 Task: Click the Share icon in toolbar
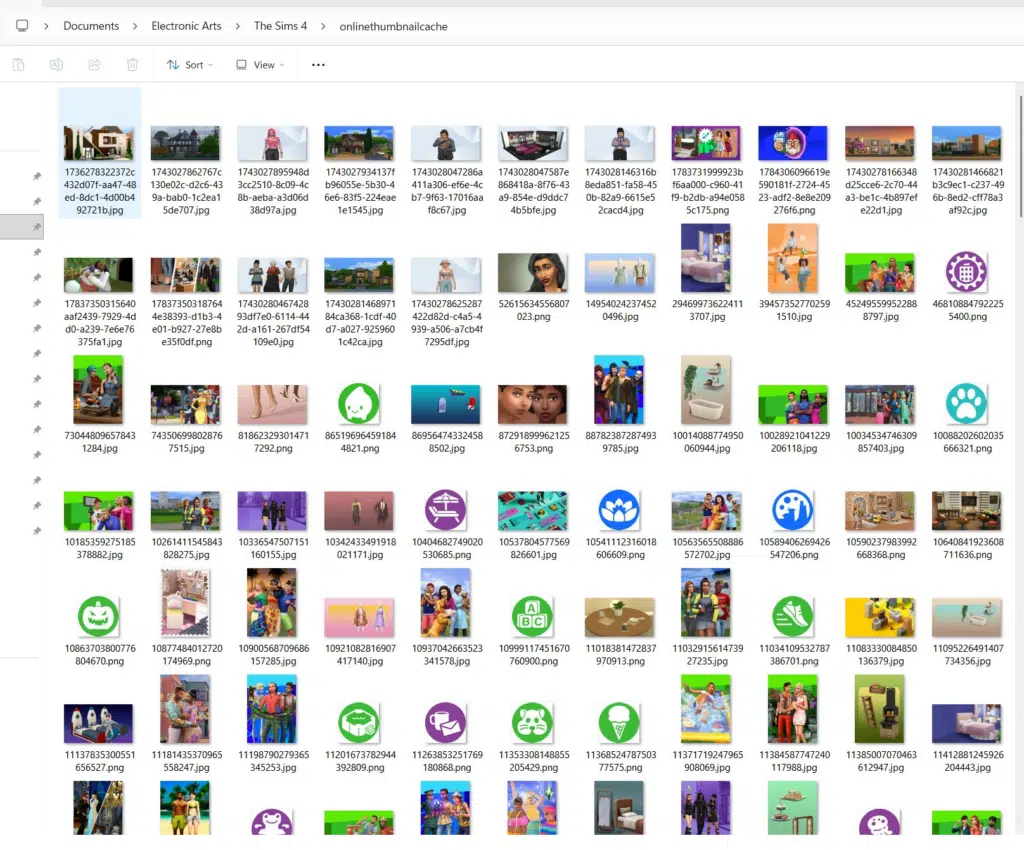click(94, 65)
